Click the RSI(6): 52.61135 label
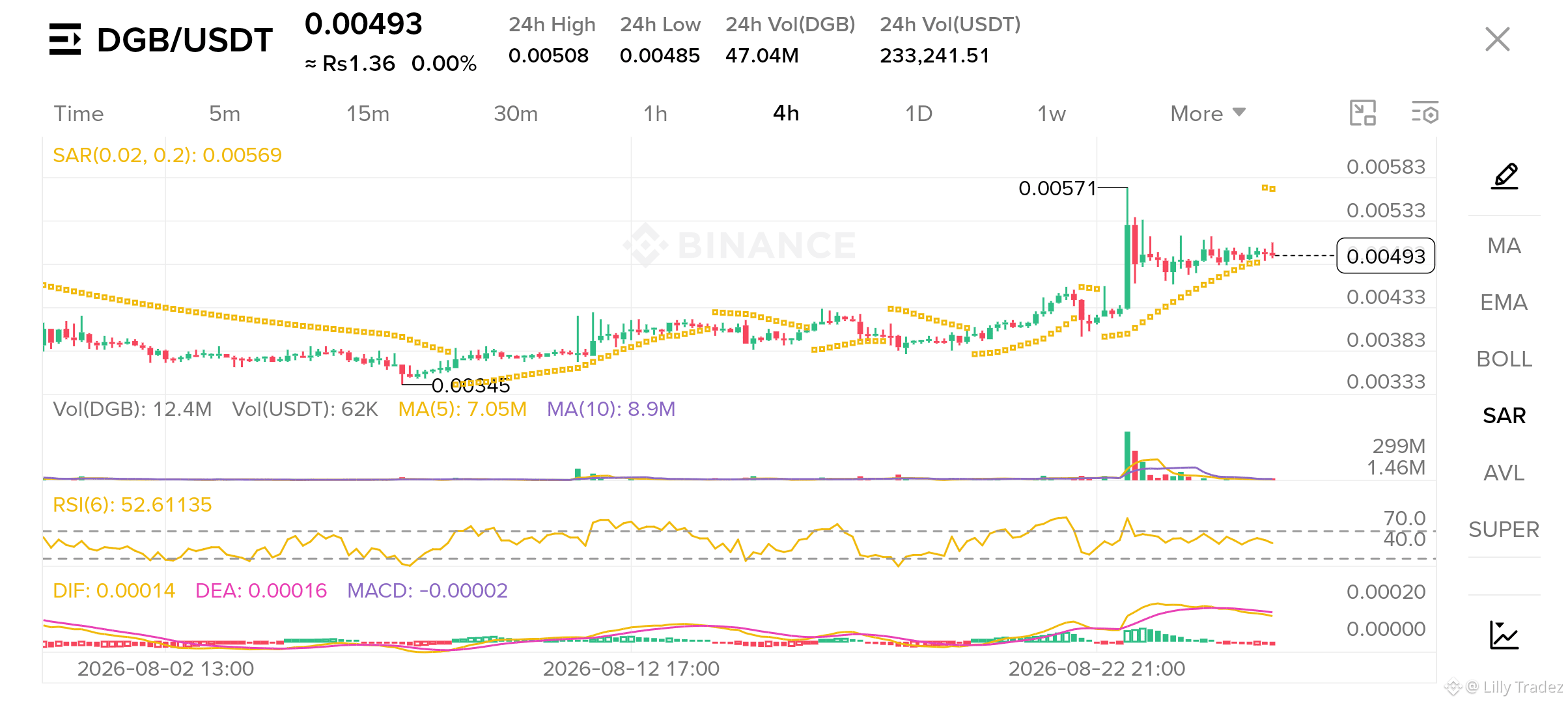This screenshot has height=703, width=1568. 132,504
